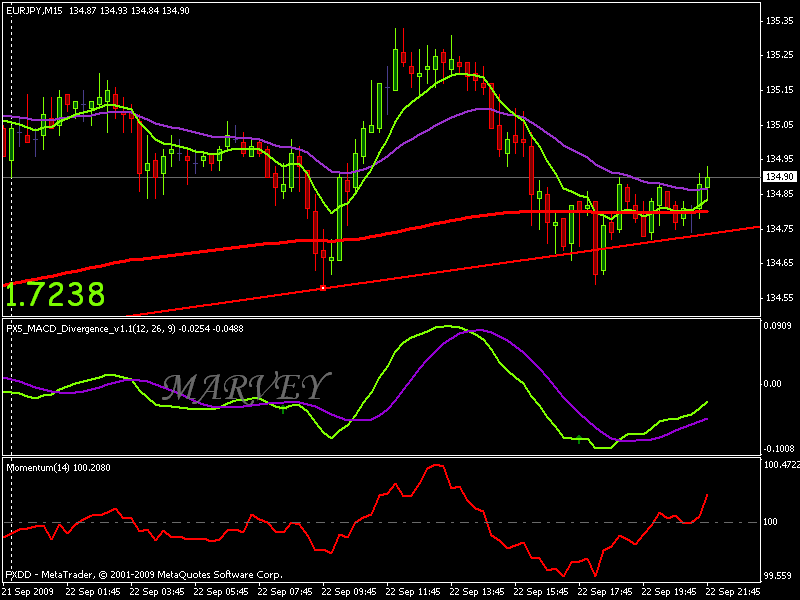Click the 22 Sep 11:45 time label

point(416,591)
